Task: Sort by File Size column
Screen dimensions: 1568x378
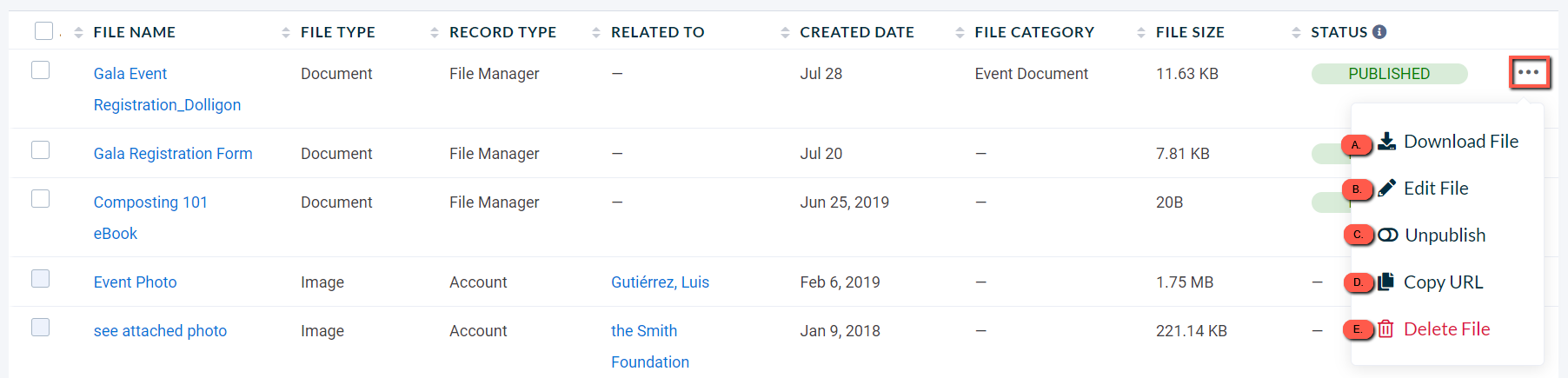Action: click(1141, 32)
